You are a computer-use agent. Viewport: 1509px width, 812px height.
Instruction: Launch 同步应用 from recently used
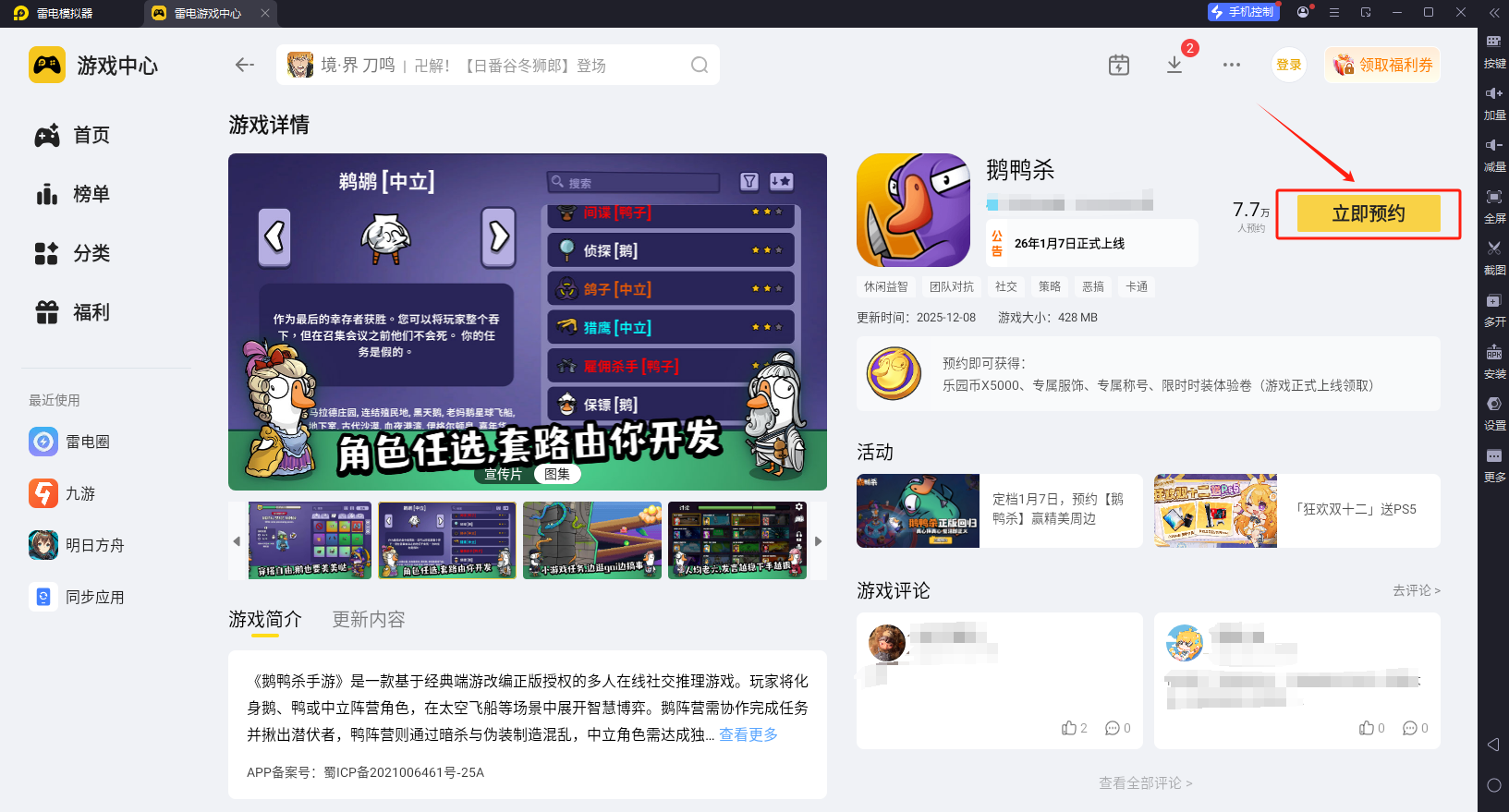(x=77, y=597)
